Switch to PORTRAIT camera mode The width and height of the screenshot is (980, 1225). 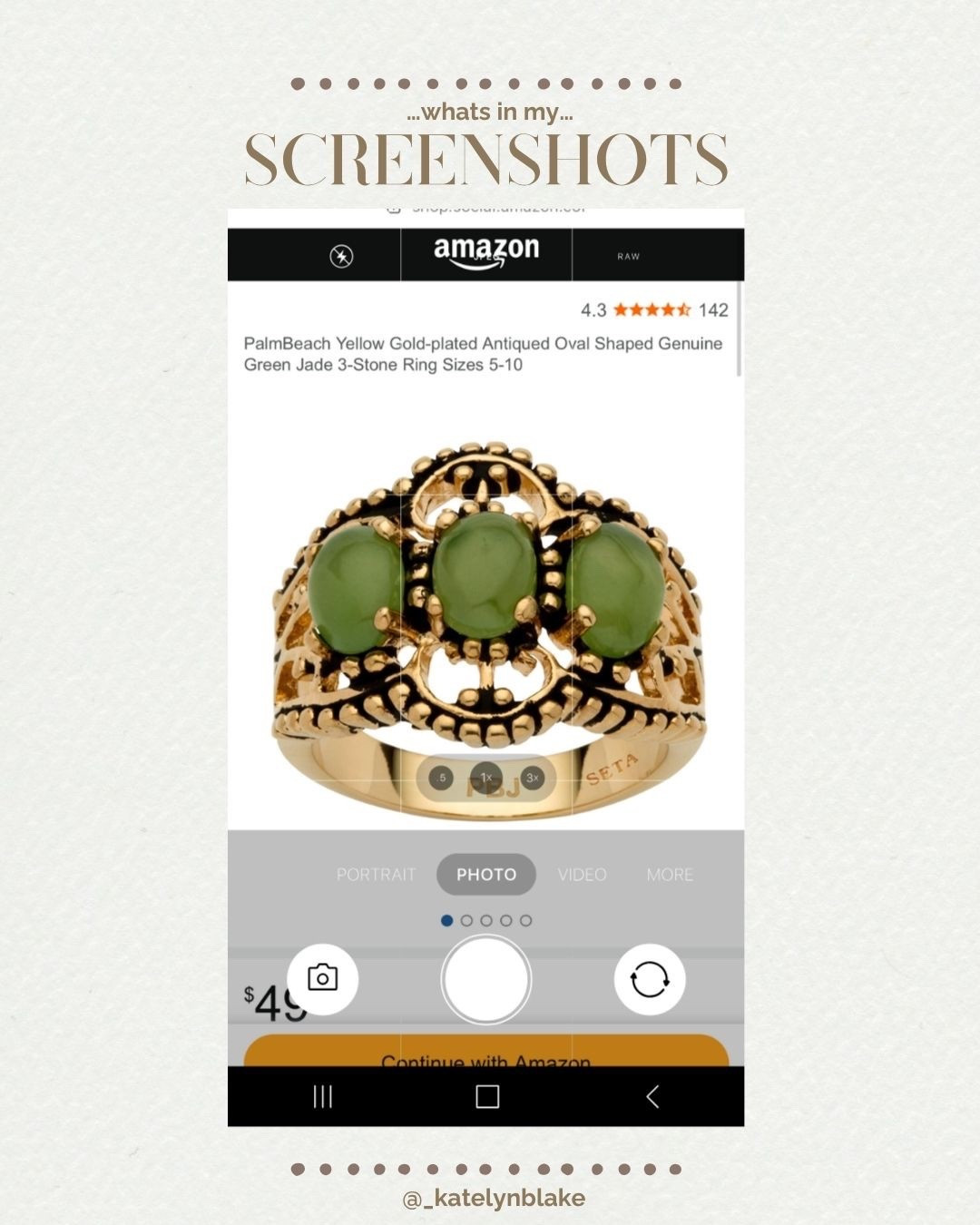pos(376,875)
